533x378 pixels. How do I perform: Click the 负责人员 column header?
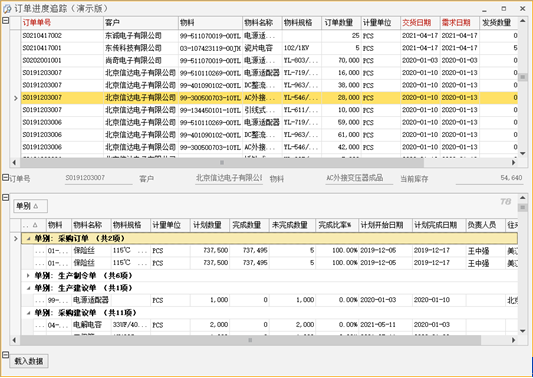point(485,225)
